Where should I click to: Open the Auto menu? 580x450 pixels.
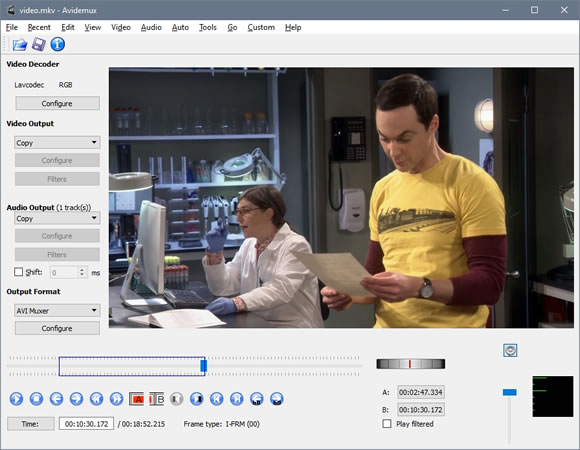[x=181, y=27]
